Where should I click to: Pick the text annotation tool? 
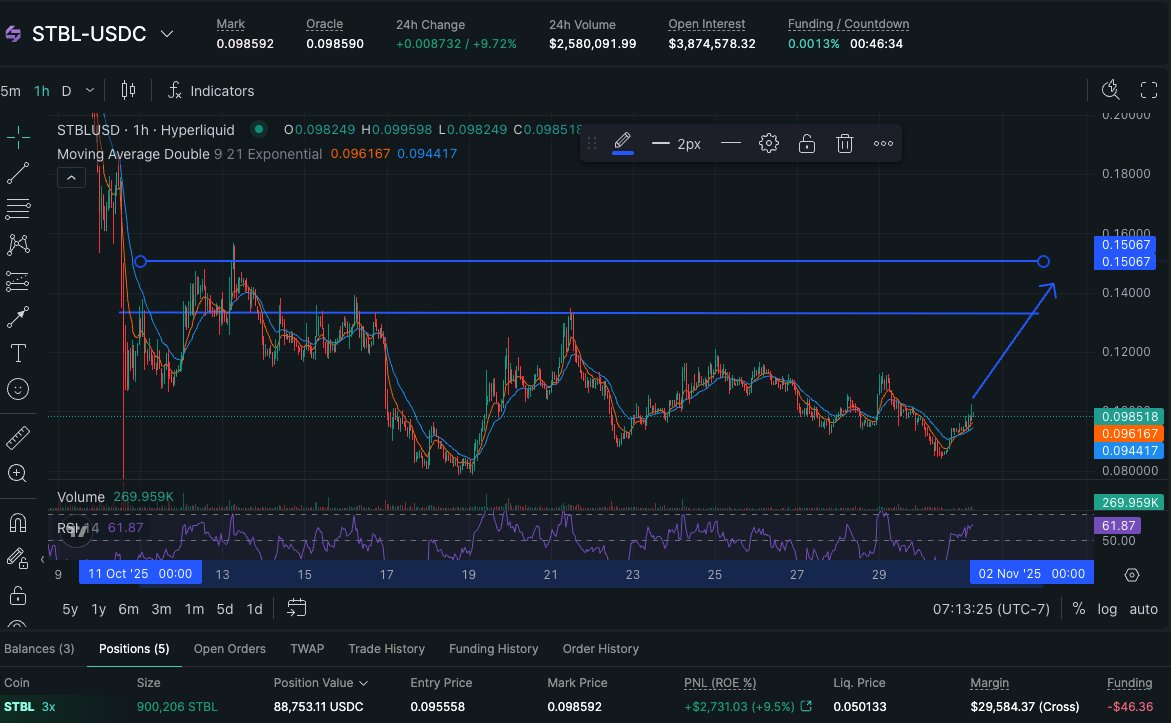[x=18, y=353]
